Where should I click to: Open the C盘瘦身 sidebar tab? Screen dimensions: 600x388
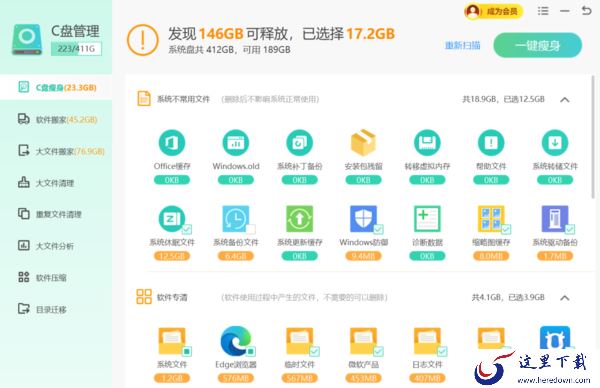(56, 87)
